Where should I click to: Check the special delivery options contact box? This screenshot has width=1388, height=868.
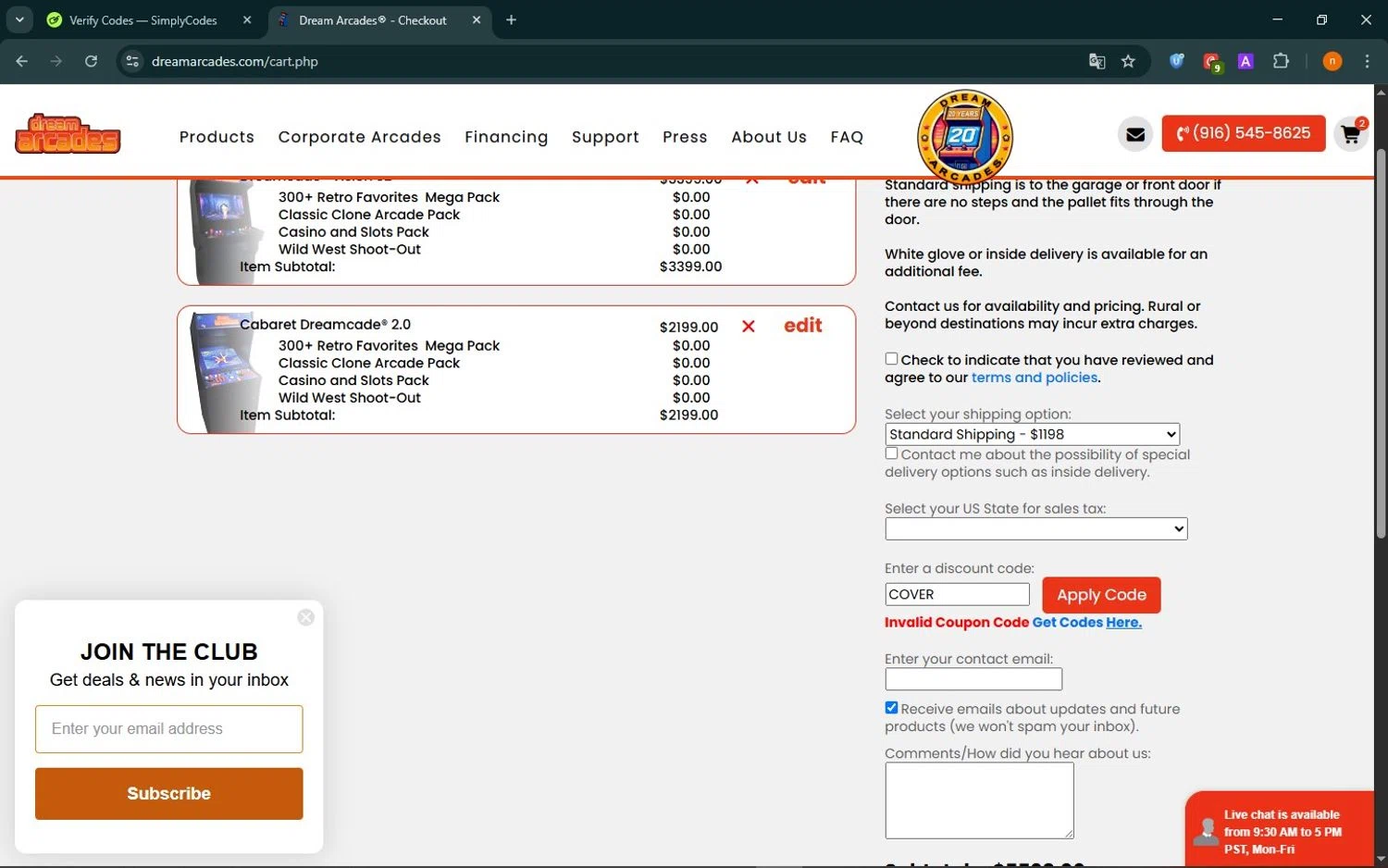[x=891, y=453]
